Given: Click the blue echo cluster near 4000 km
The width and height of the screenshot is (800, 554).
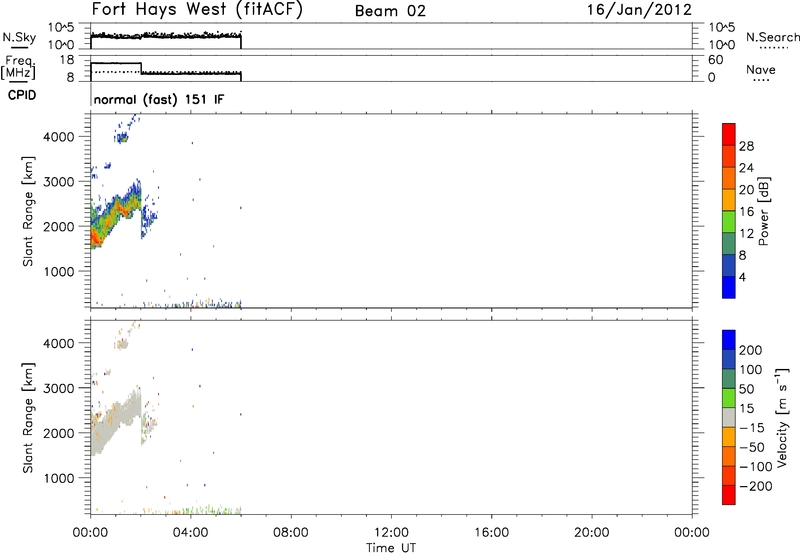Looking at the screenshot, I should 121,138.
